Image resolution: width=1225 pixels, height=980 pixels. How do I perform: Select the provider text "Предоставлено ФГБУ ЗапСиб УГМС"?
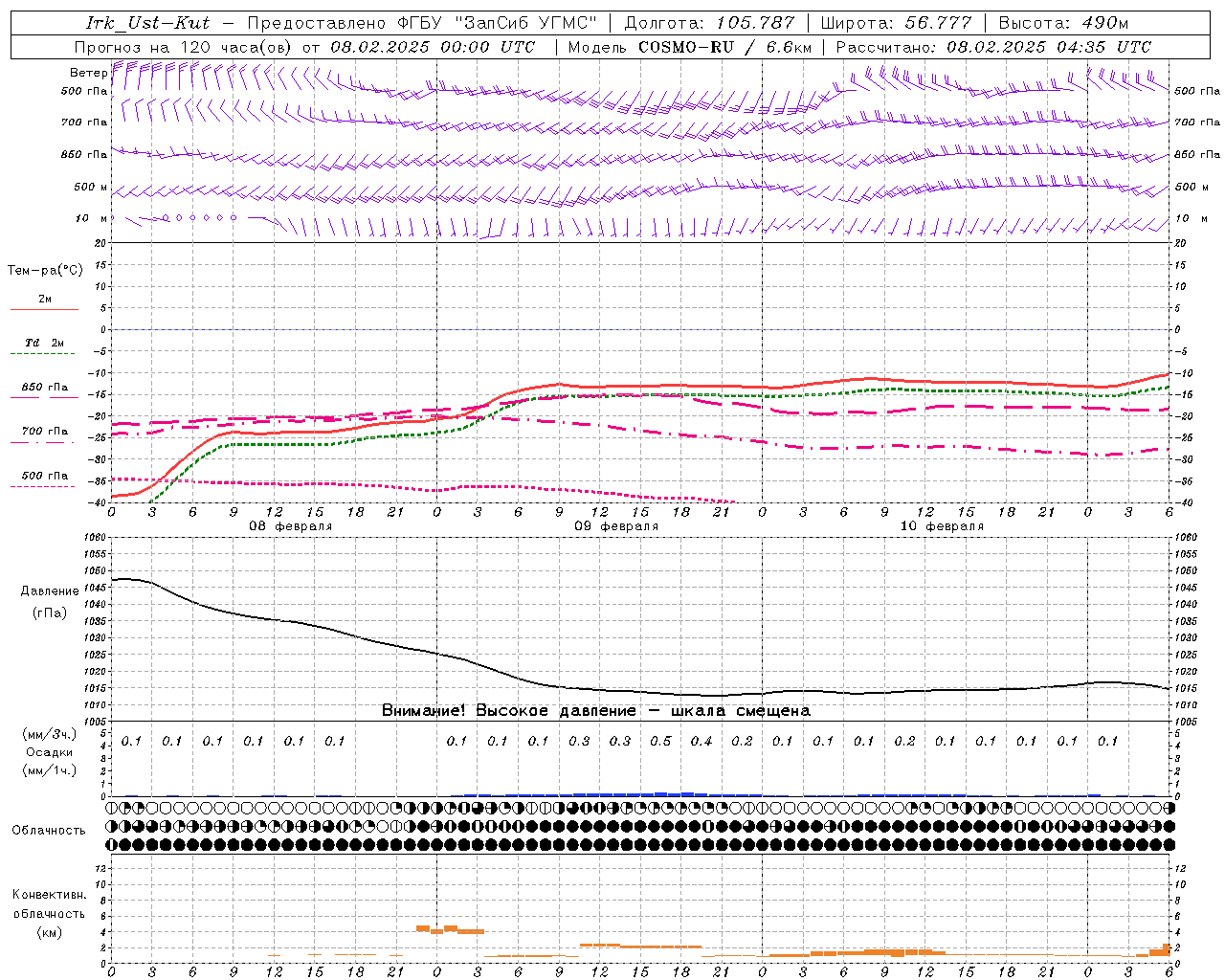click(423, 23)
